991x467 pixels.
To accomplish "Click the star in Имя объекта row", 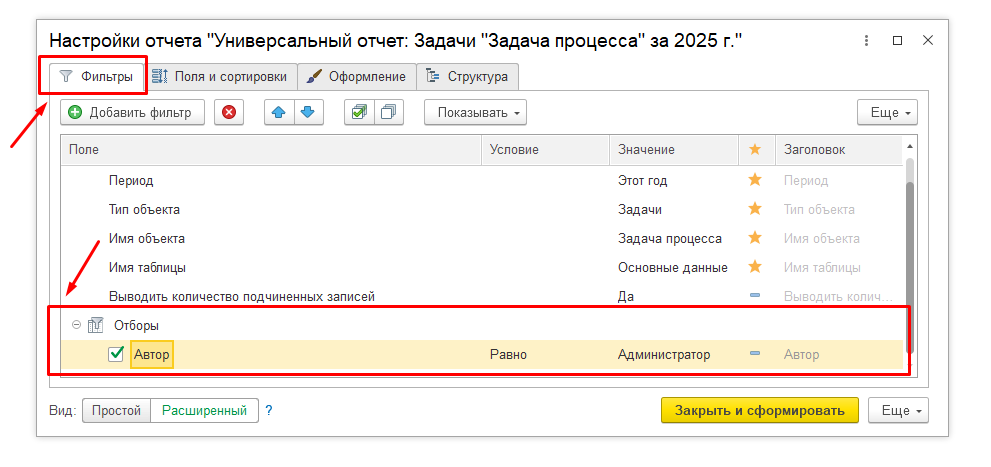I will tap(755, 238).
